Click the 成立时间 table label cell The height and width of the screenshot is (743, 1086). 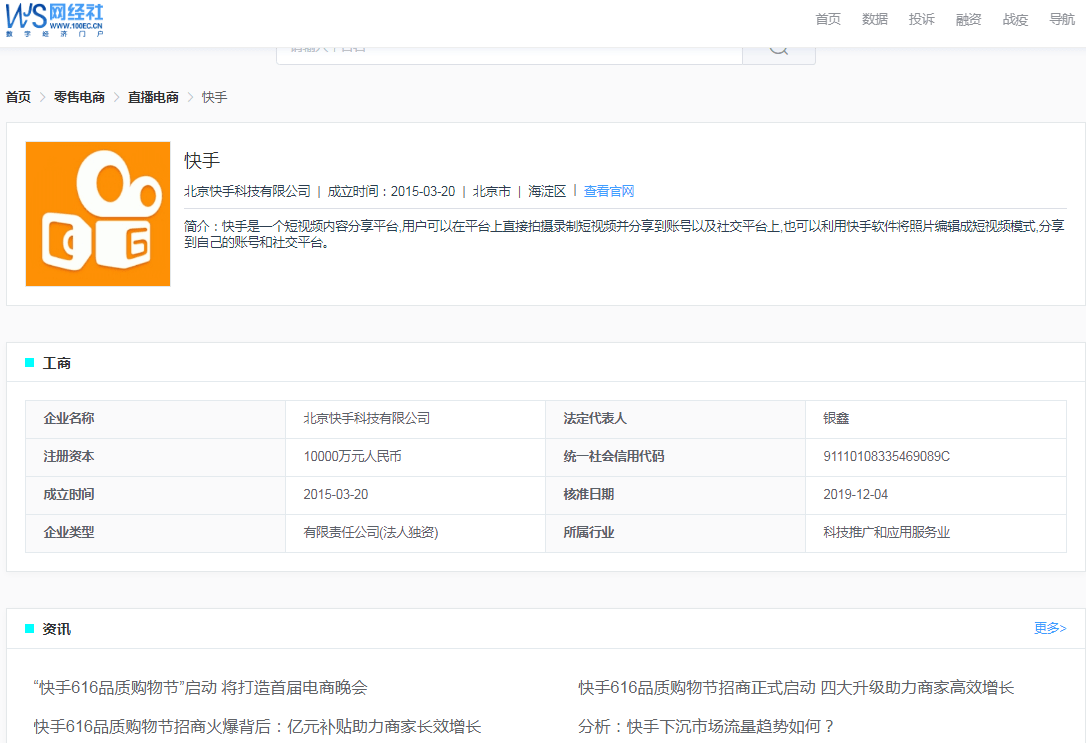click(x=155, y=494)
